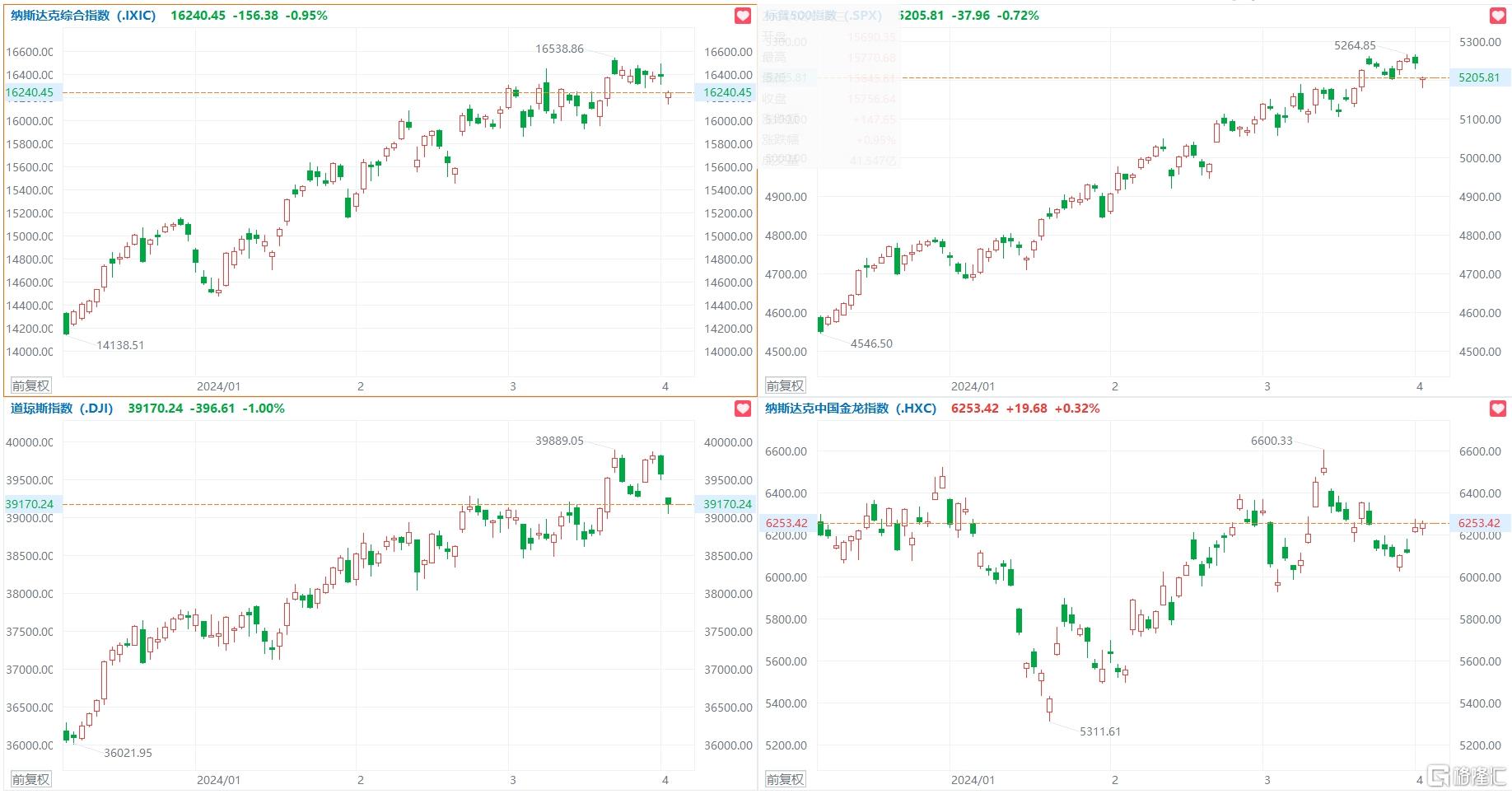Select the 39889.05 high annotation on the Dow chart
Viewport: 1512px width, 794px height.
(x=559, y=441)
